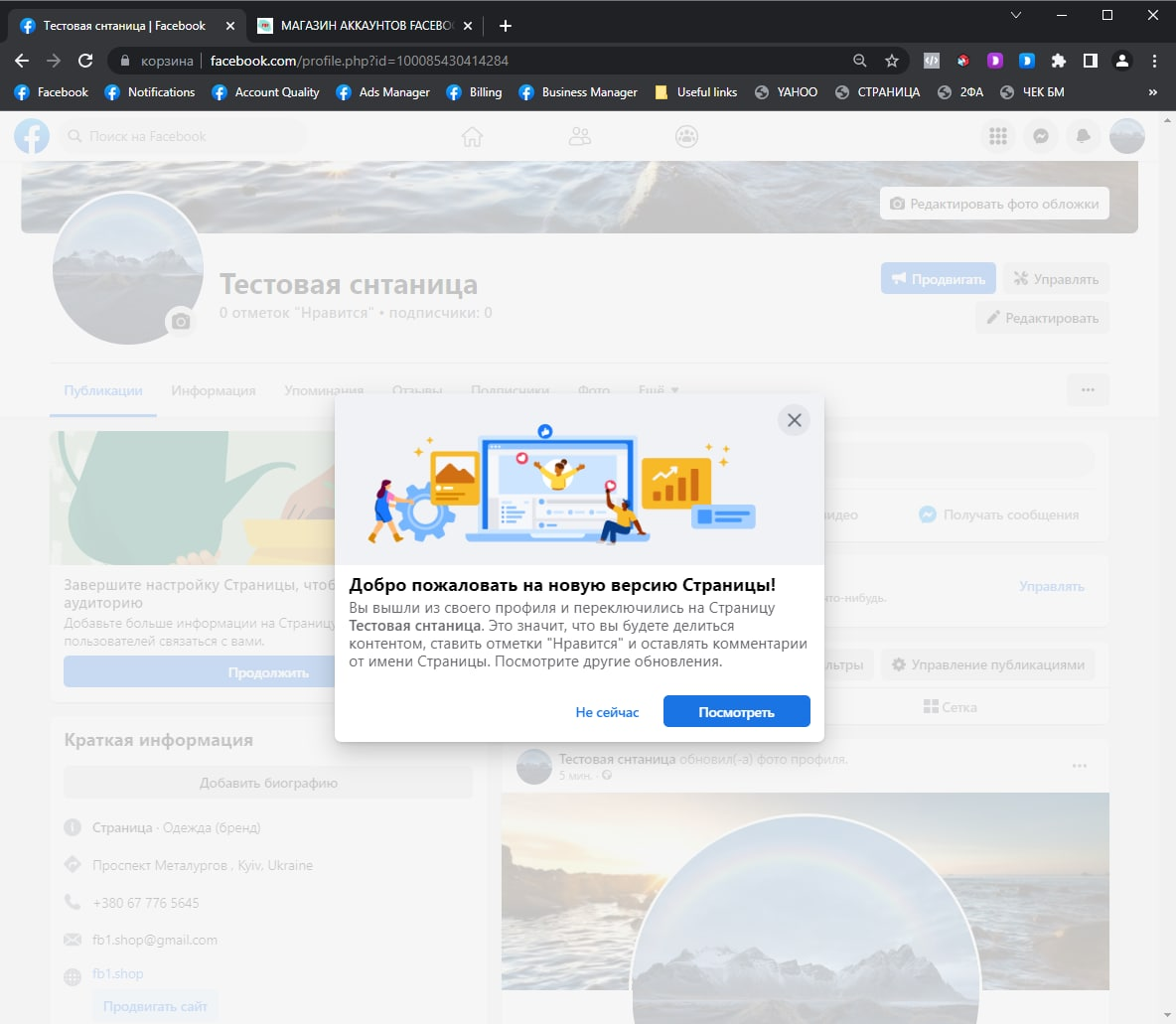Viewport: 1176px width, 1024px height.
Task: Click the purple D extension icon
Action: point(995,61)
